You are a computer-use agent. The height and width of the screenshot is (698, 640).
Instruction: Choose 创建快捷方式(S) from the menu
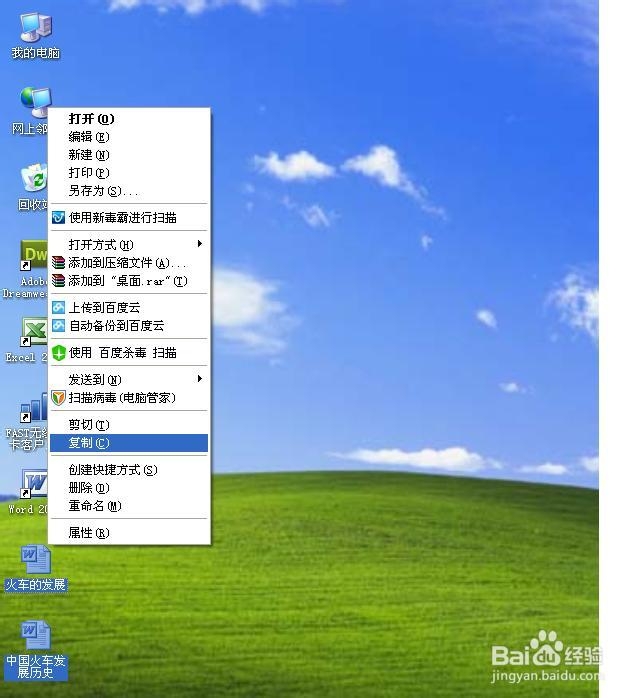pos(129,470)
